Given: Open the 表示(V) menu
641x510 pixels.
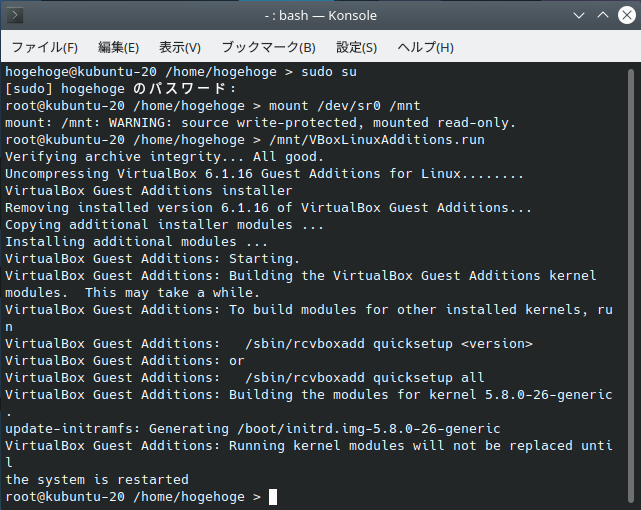Looking at the screenshot, I should click(x=180, y=47).
